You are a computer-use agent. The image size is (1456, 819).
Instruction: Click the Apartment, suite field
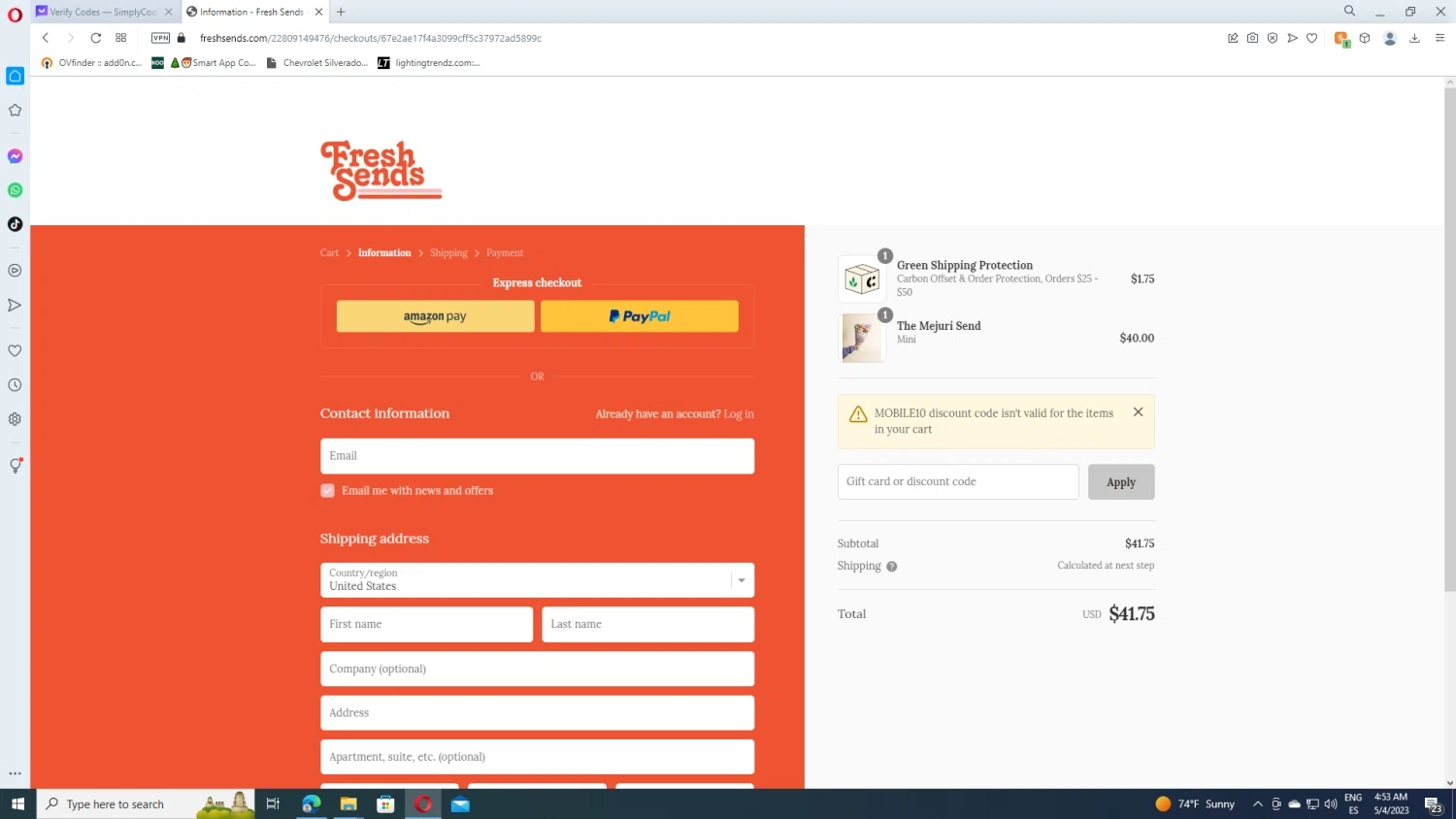(x=537, y=757)
